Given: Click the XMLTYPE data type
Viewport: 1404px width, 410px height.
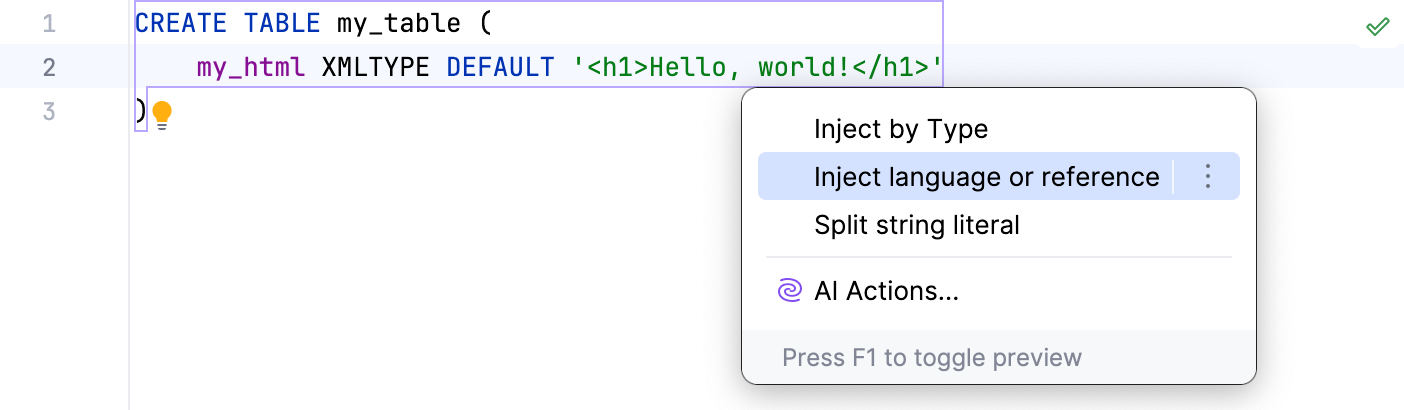Looking at the screenshot, I should (x=377, y=67).
